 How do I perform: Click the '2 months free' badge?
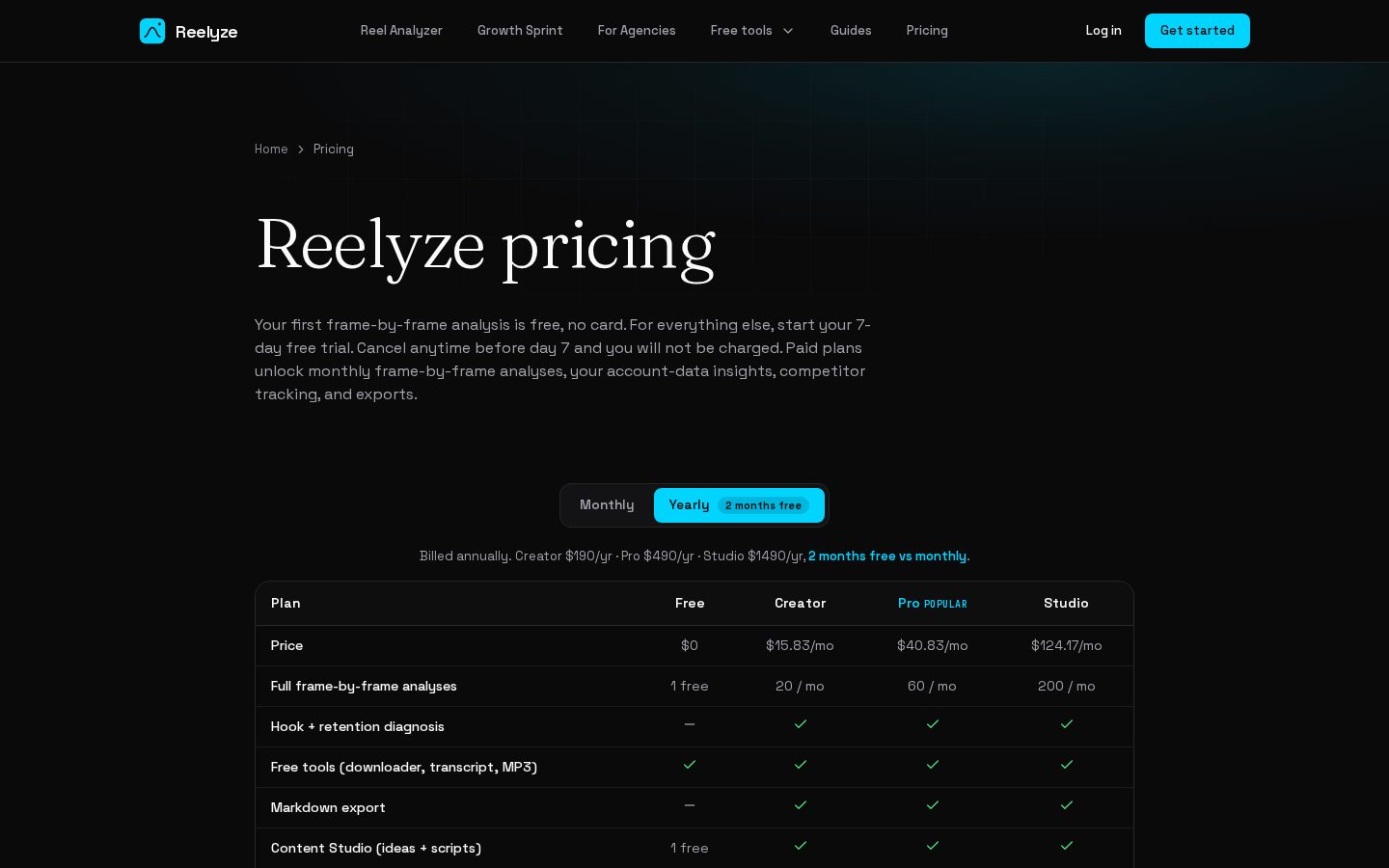point(763,505)
